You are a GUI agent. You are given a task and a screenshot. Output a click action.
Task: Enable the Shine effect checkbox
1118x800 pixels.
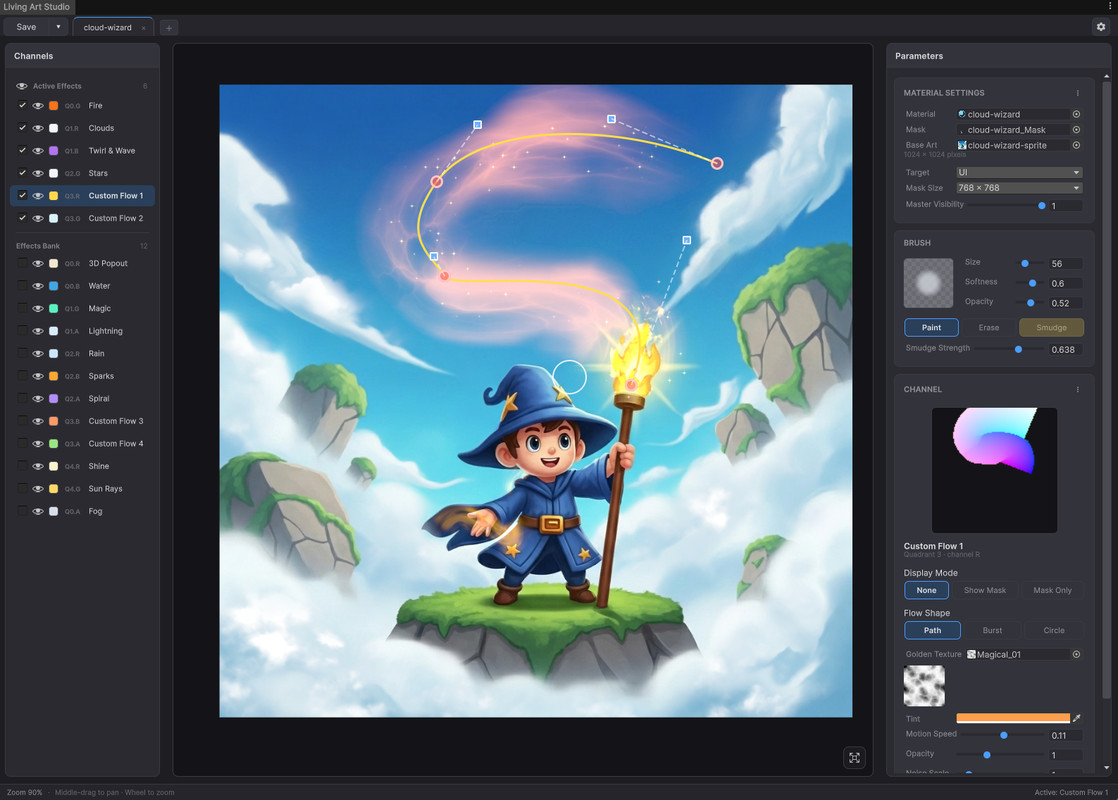click(22, 466)
